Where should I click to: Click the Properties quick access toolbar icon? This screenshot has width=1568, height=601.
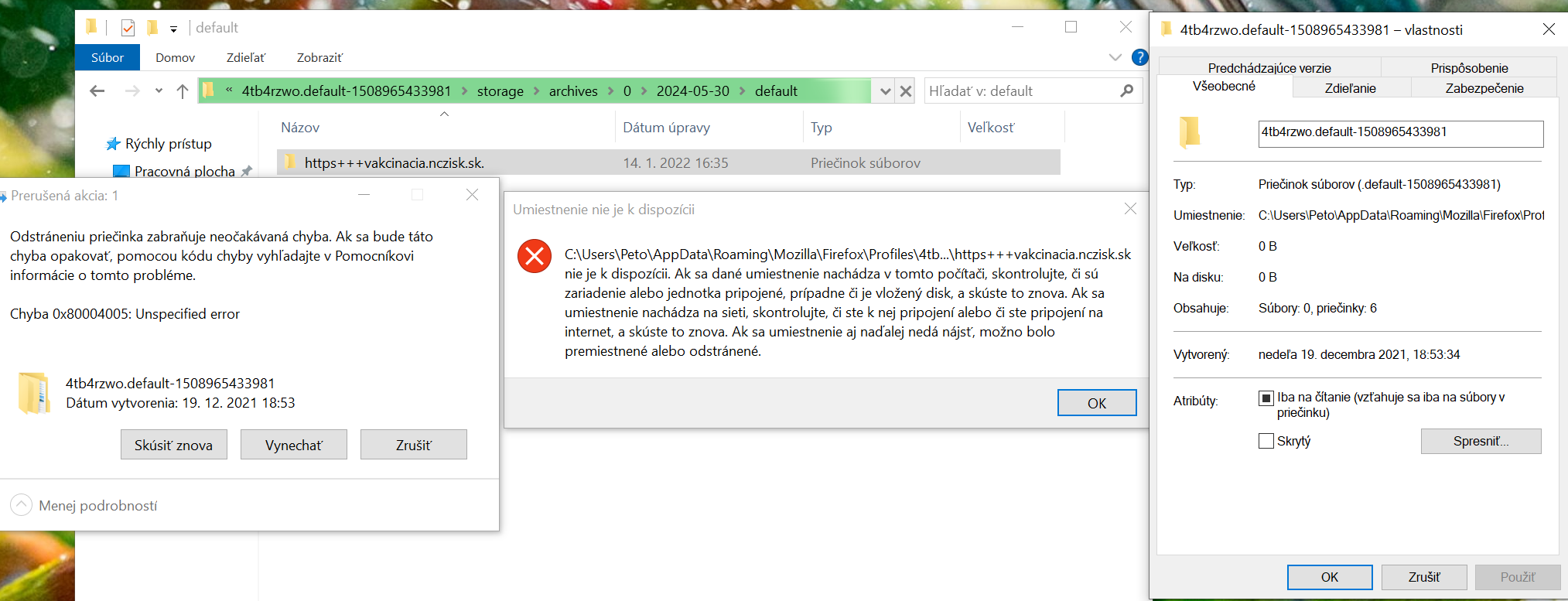(128, 28)
